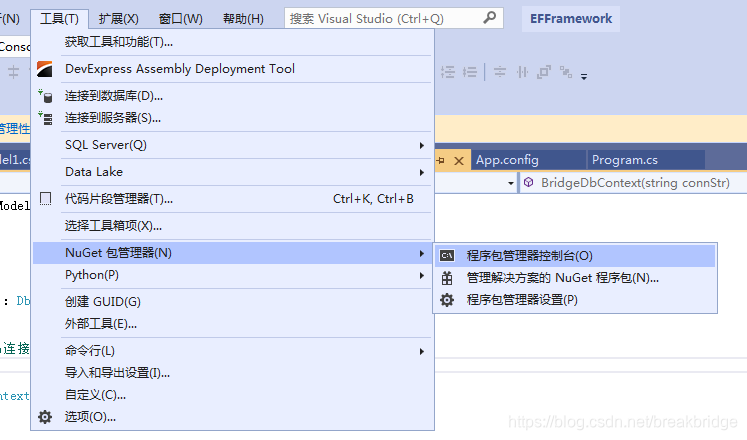Image resolution: width=747 pixels, height=440 pixels.
Task: Select 代码片段管理器(T)...
Action: (x=233, y=199)
